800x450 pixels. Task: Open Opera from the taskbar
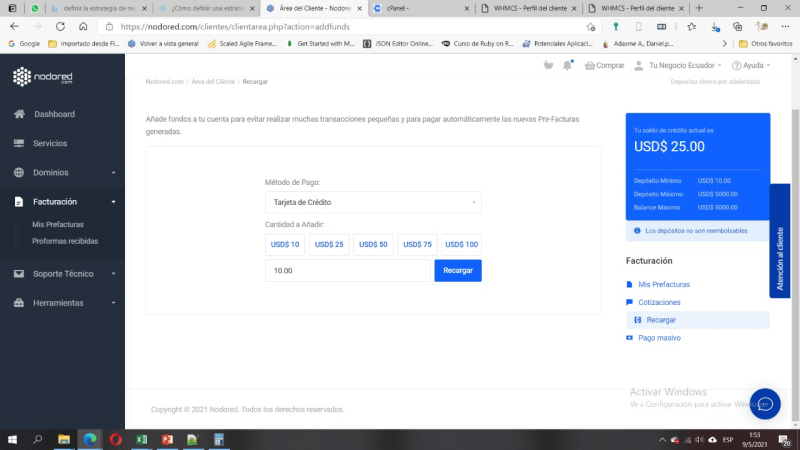(x=116, y=439)
